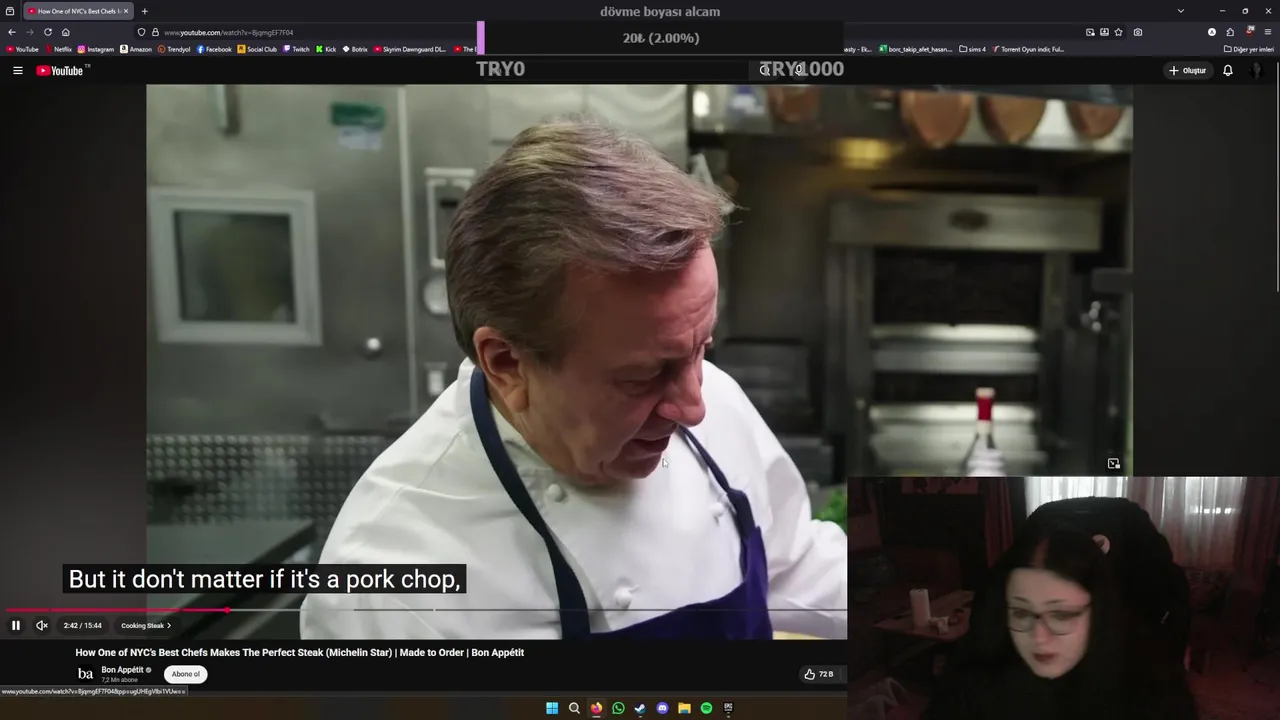Viewport: 1280px width, 720px height.
Task: Pause the video with the pause button
Action: [x=16, y=626]
